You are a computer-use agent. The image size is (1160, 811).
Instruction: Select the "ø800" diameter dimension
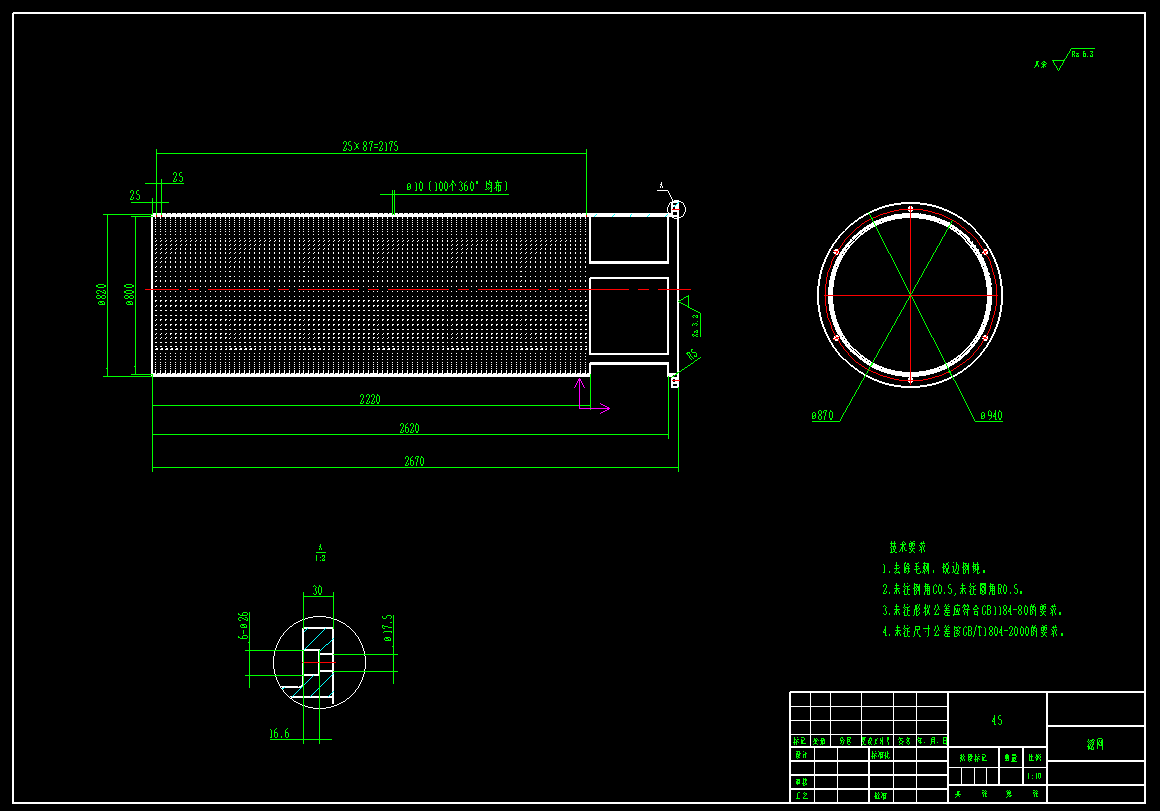point(129,295)
